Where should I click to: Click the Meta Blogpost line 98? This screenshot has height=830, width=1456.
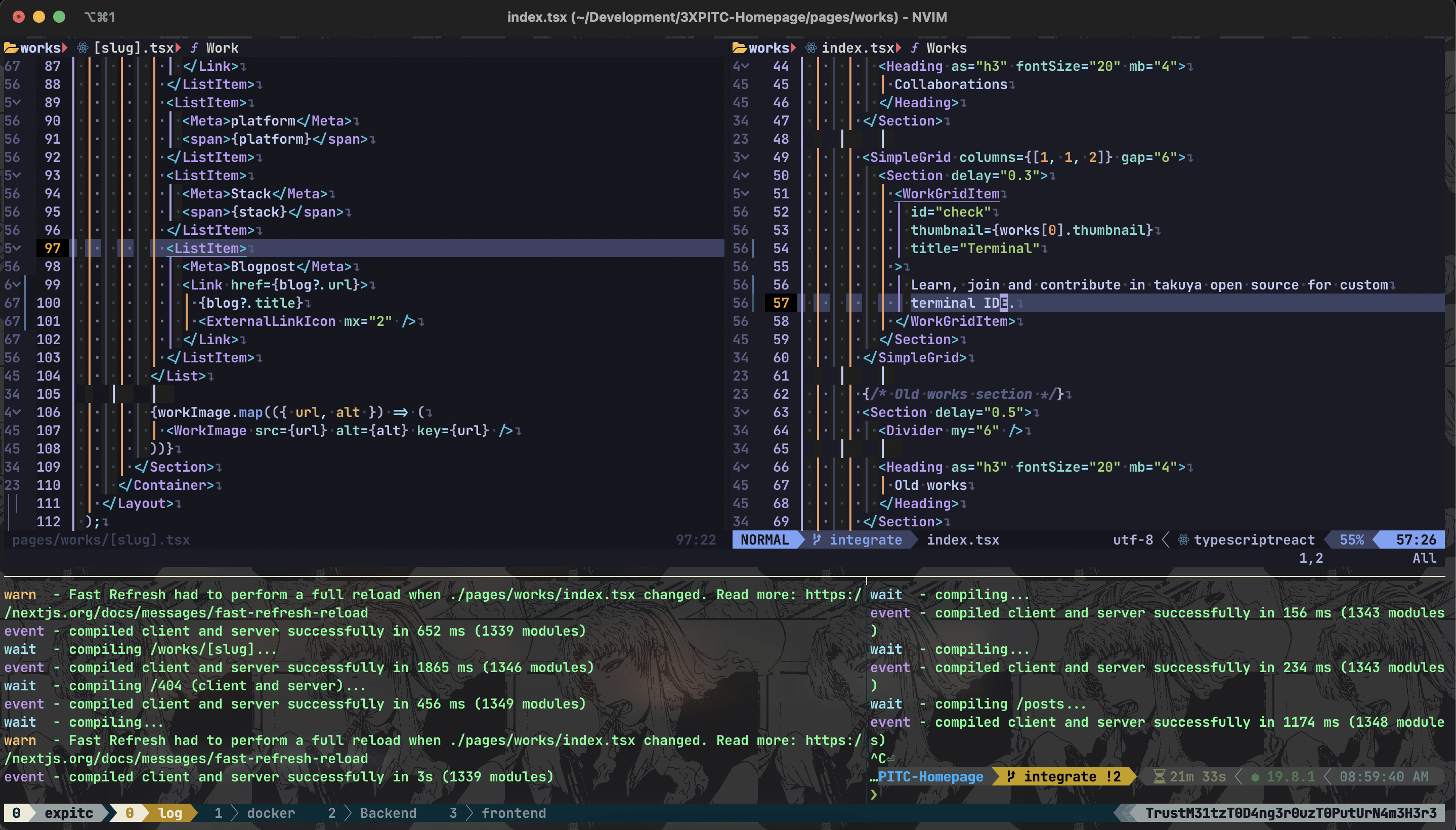coord(267,266)
